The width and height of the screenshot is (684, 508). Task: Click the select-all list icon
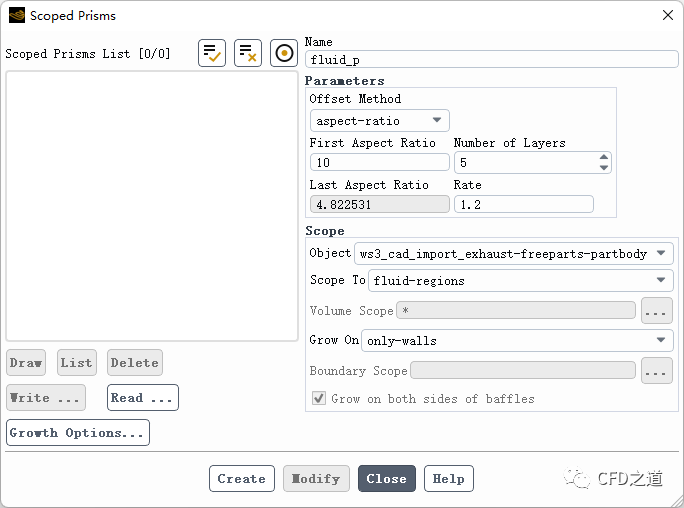pos(212,53)
